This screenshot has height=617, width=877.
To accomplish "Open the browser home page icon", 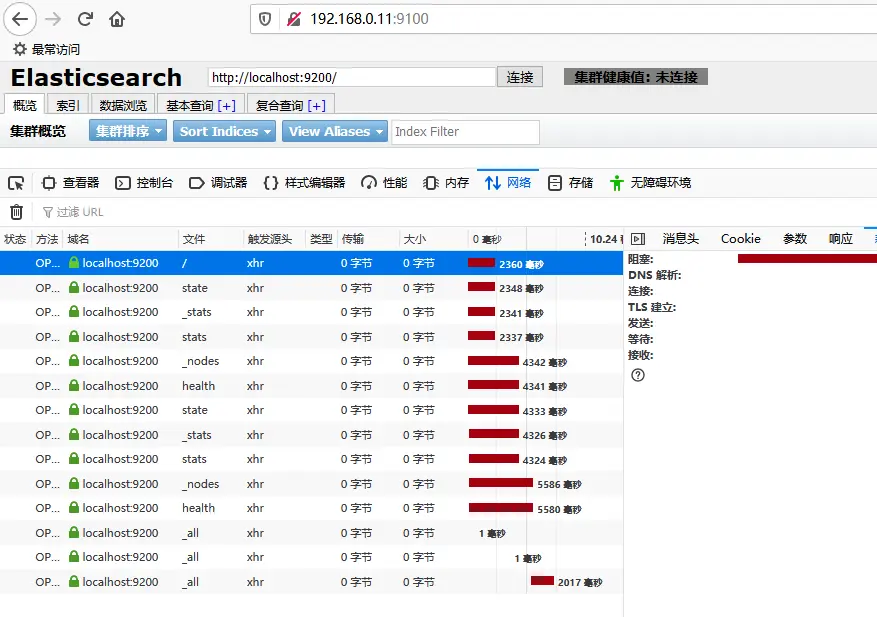I will (117, 20).
